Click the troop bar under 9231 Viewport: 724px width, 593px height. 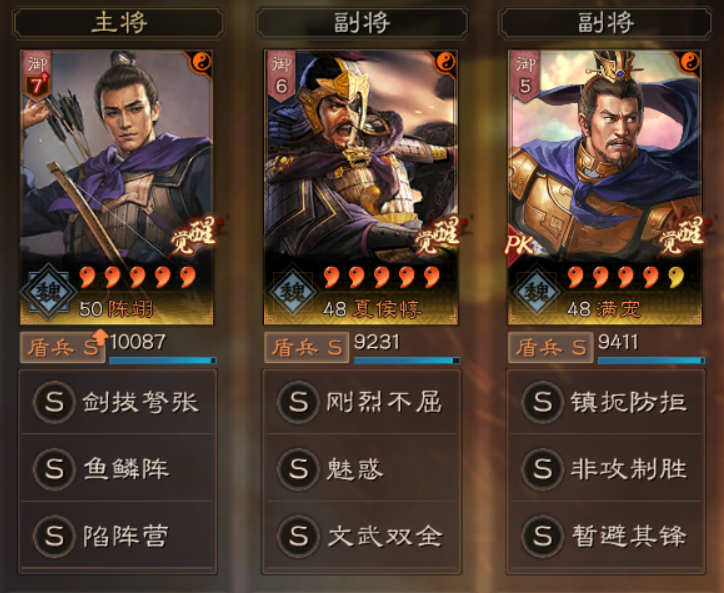pos(407,360)
